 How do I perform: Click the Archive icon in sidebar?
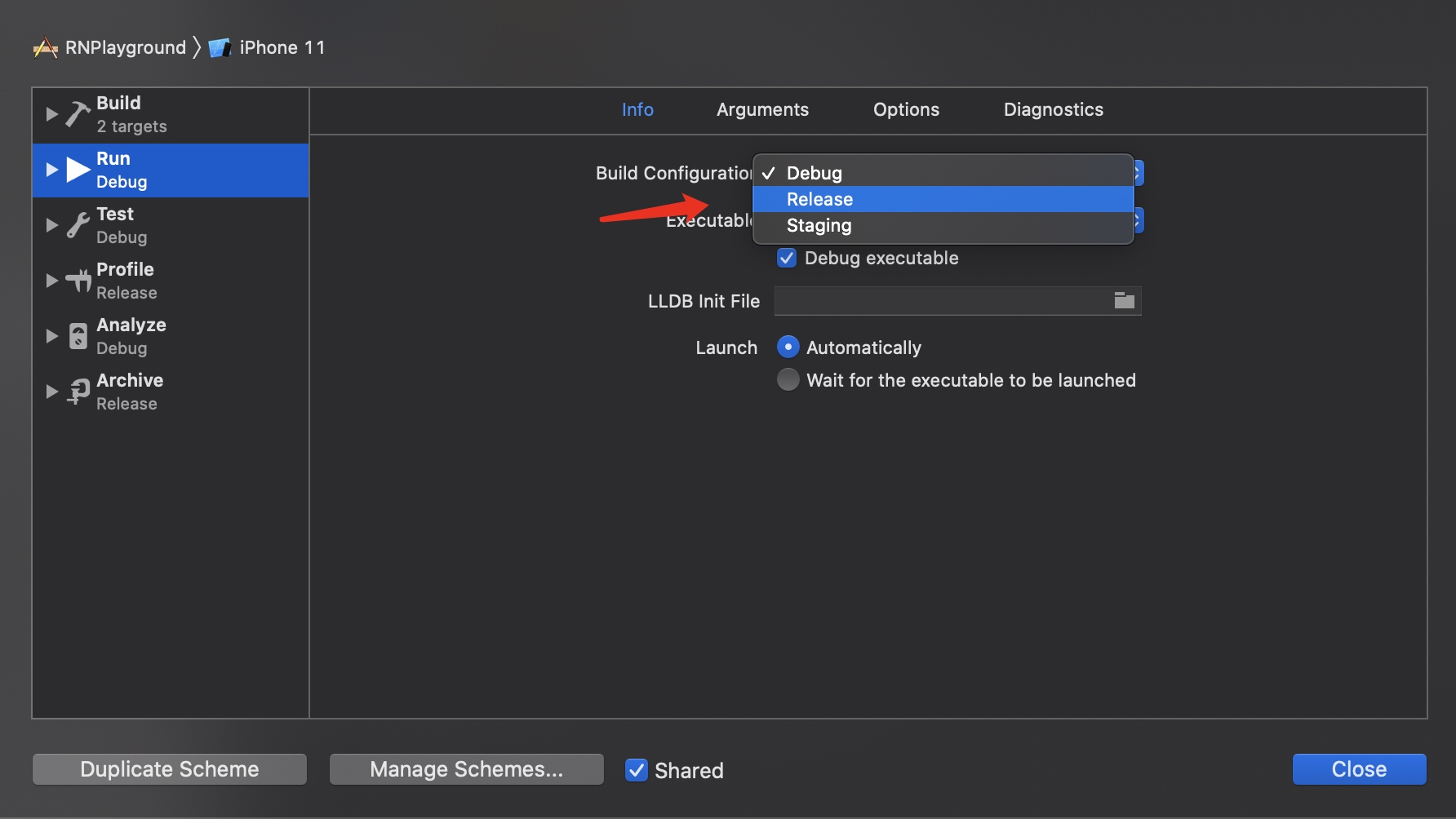point(78,392)
